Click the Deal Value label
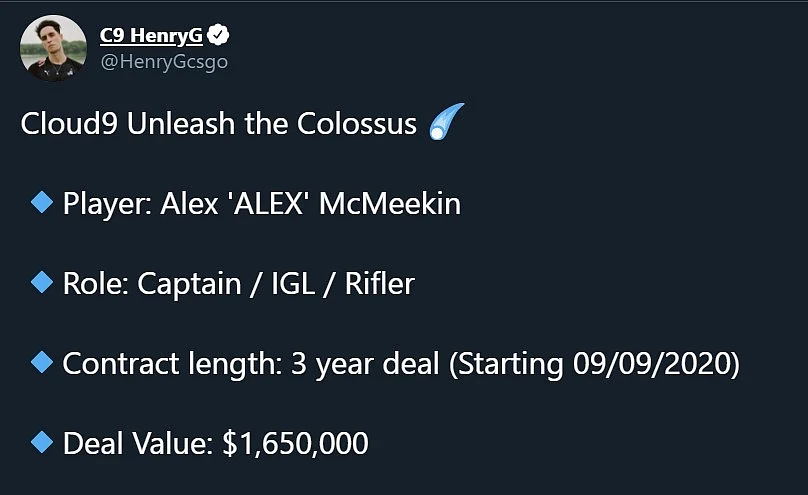 138,443
